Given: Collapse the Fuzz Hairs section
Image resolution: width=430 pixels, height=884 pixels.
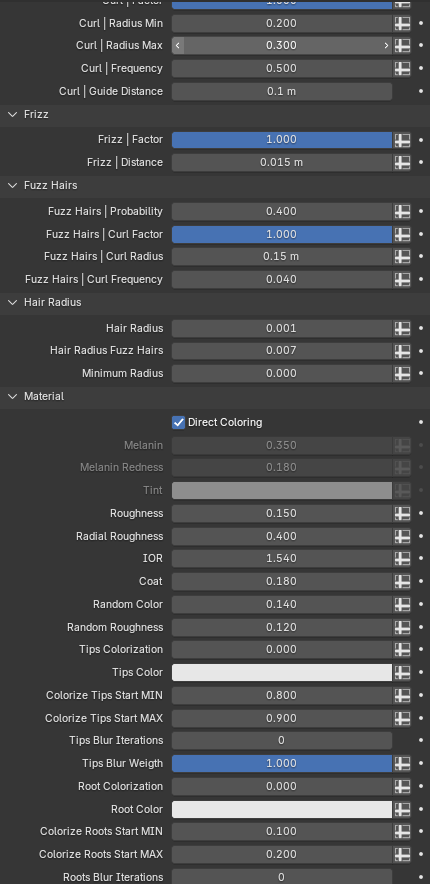Looking at the screenshot, I should (13, 185).
